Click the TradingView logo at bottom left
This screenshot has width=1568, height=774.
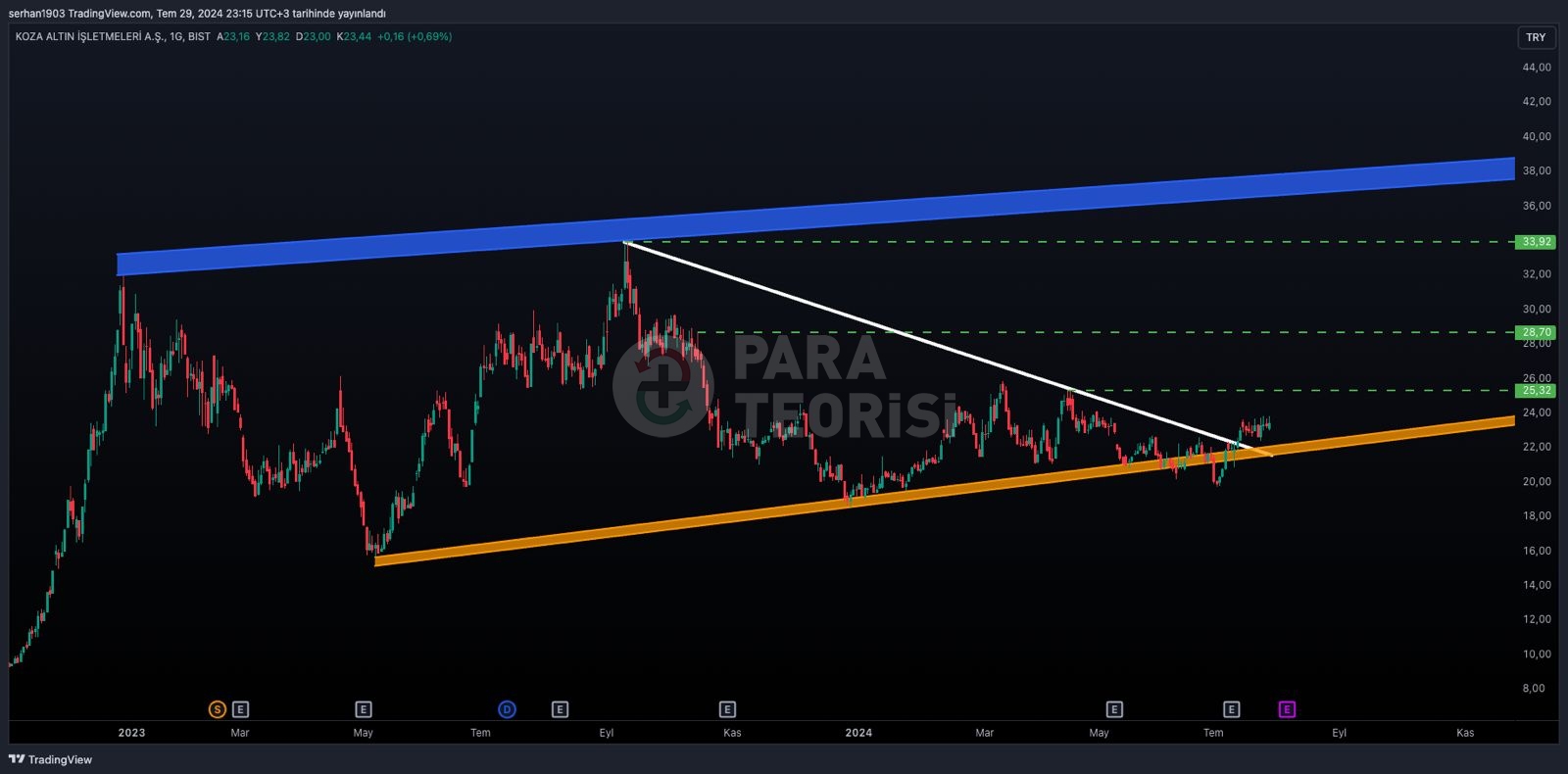(x=50, y=759)
